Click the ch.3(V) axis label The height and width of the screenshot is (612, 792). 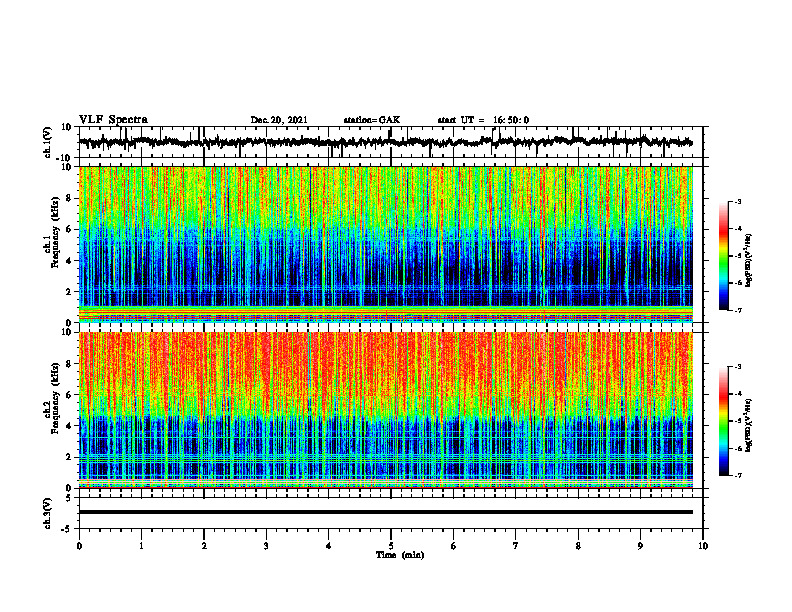48,513
